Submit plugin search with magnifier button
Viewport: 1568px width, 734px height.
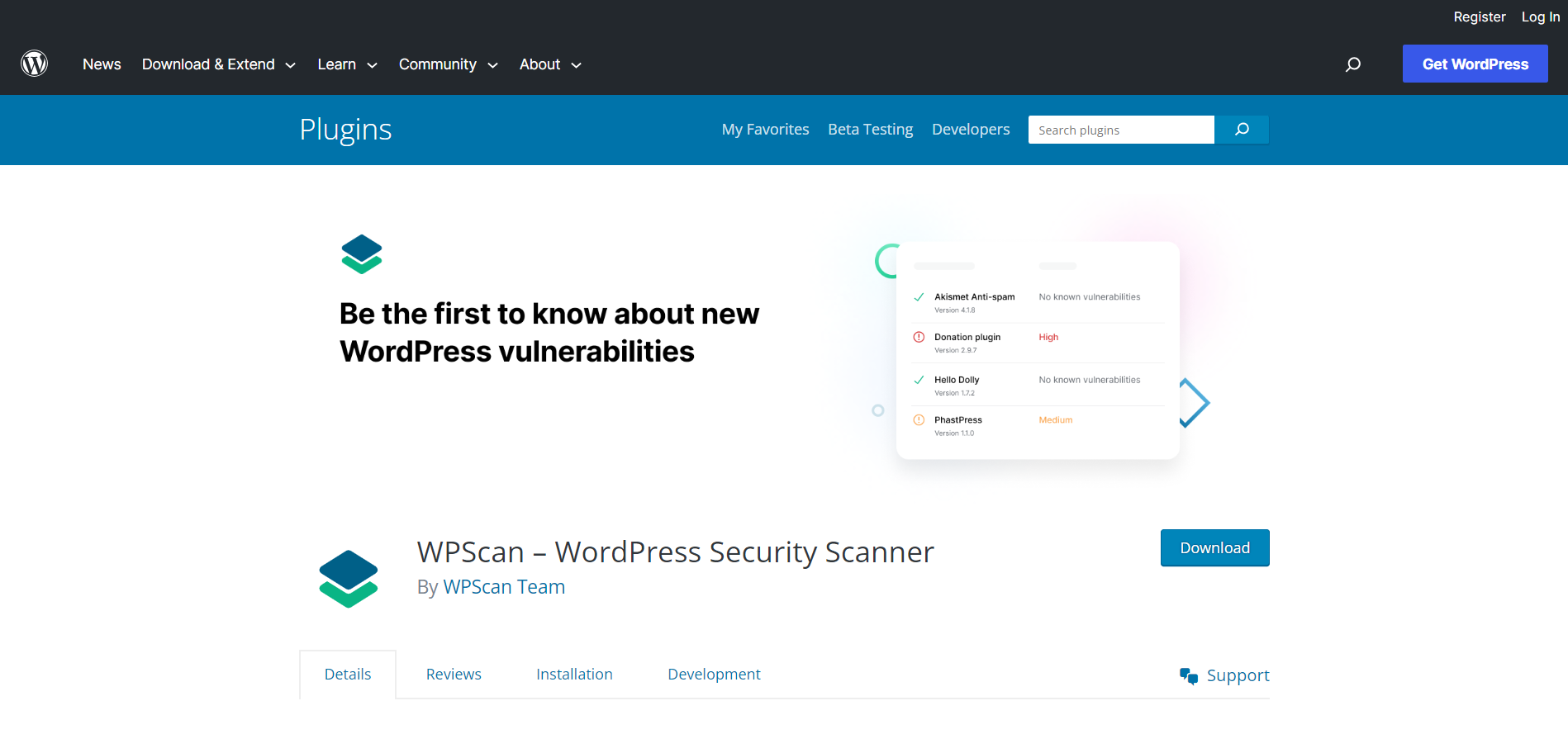pyautogui.click(x=1242, y=130)
